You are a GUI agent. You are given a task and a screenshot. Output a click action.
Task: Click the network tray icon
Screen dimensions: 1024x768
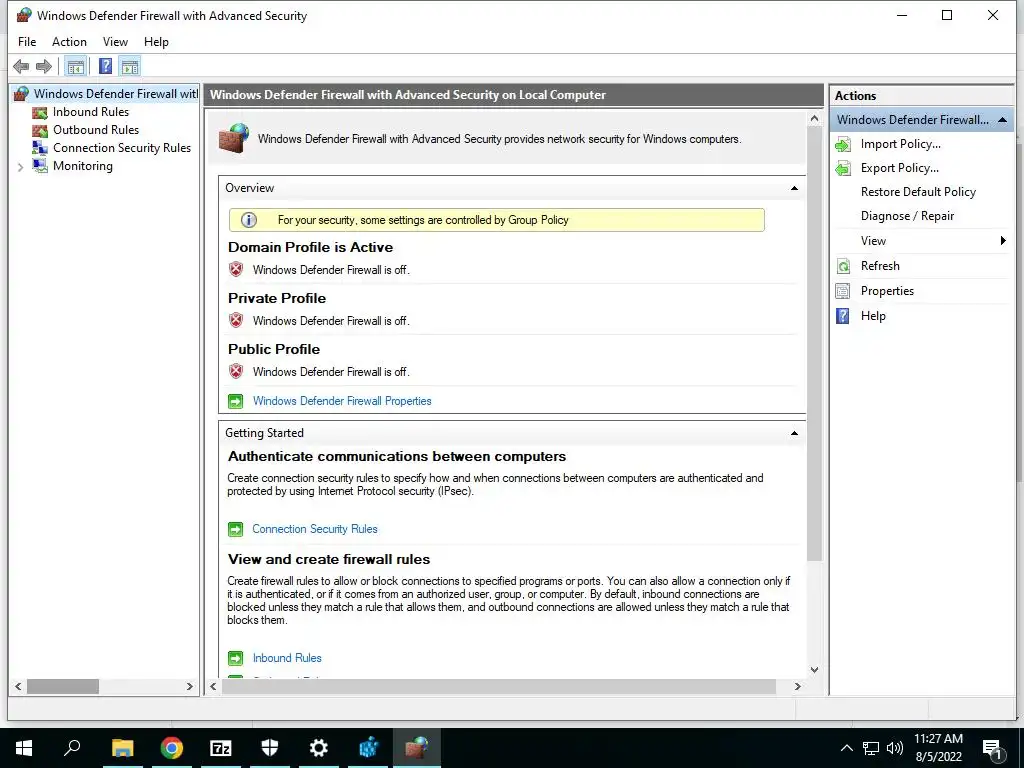[871, 748]
